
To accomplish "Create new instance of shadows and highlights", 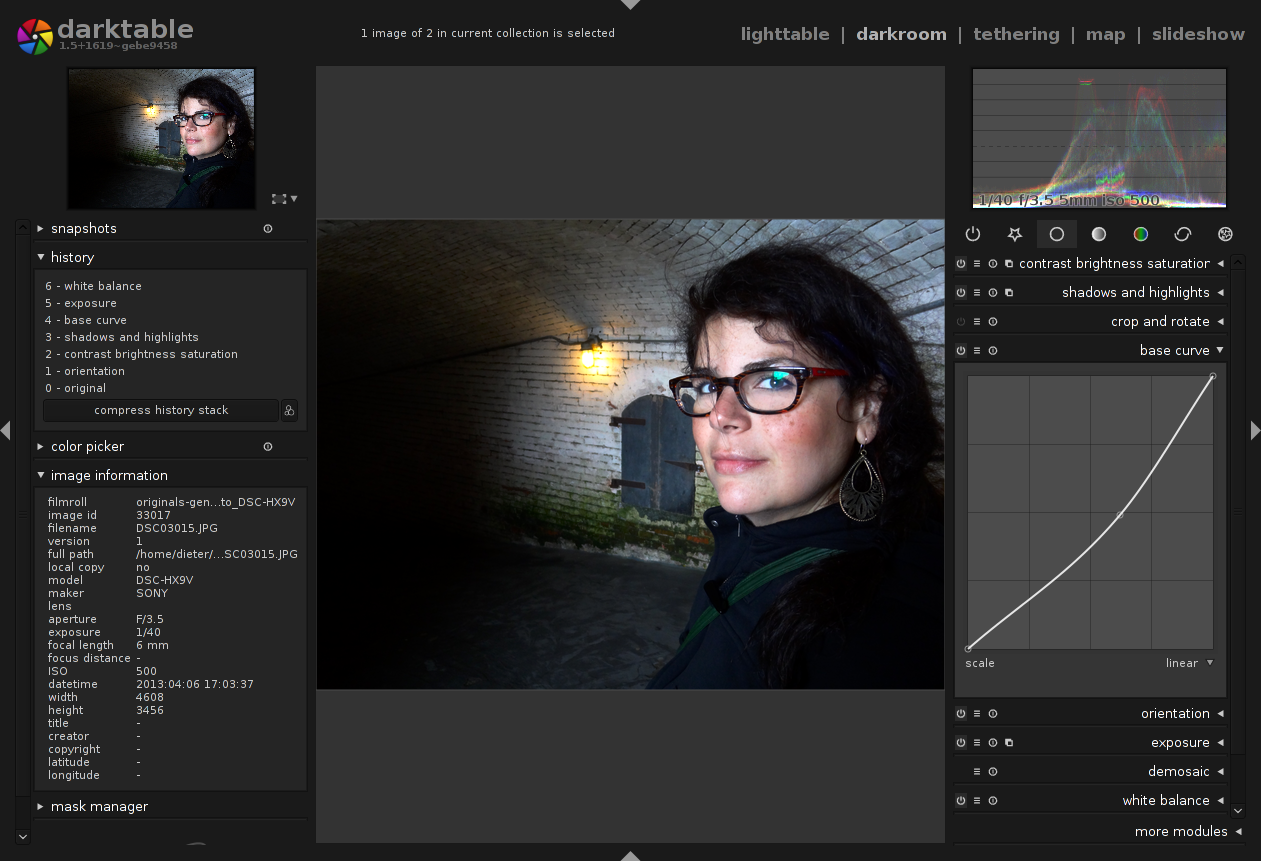I will (x=1009, y=293).
